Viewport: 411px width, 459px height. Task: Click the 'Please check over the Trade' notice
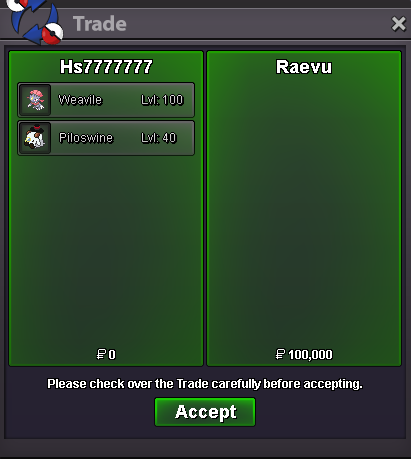point(205,384)
